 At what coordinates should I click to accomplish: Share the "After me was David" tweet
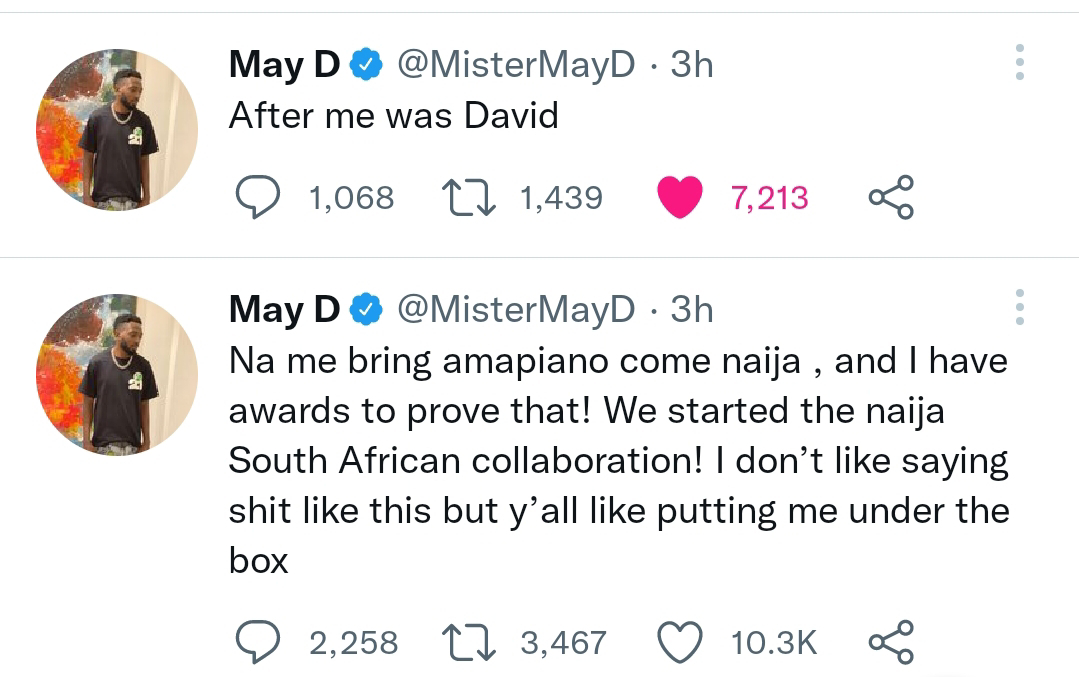891,197
